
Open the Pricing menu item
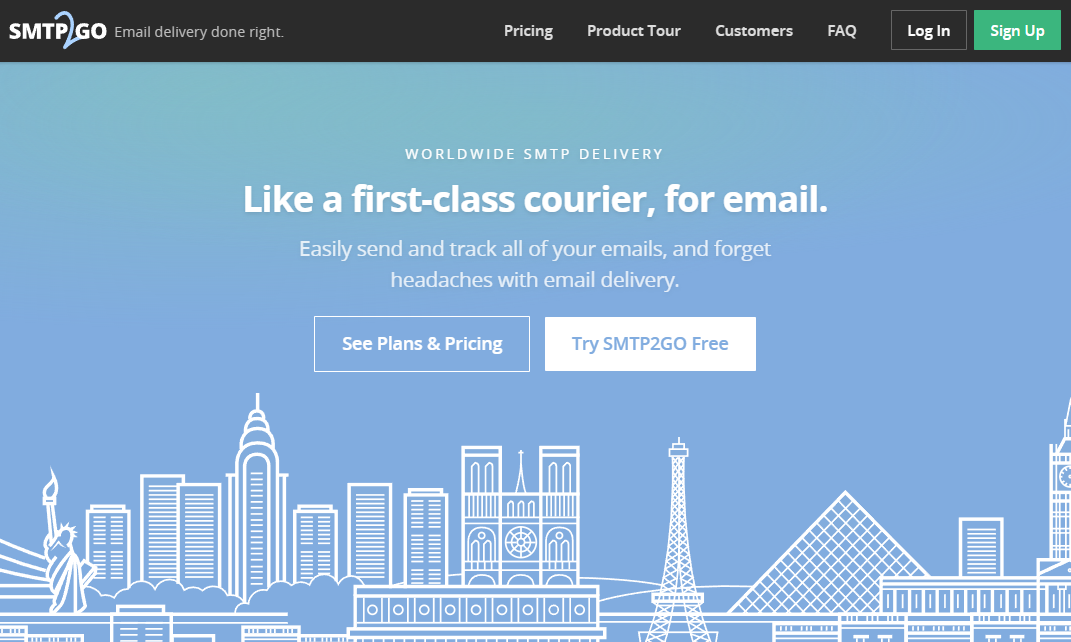[x=528, y=31]
